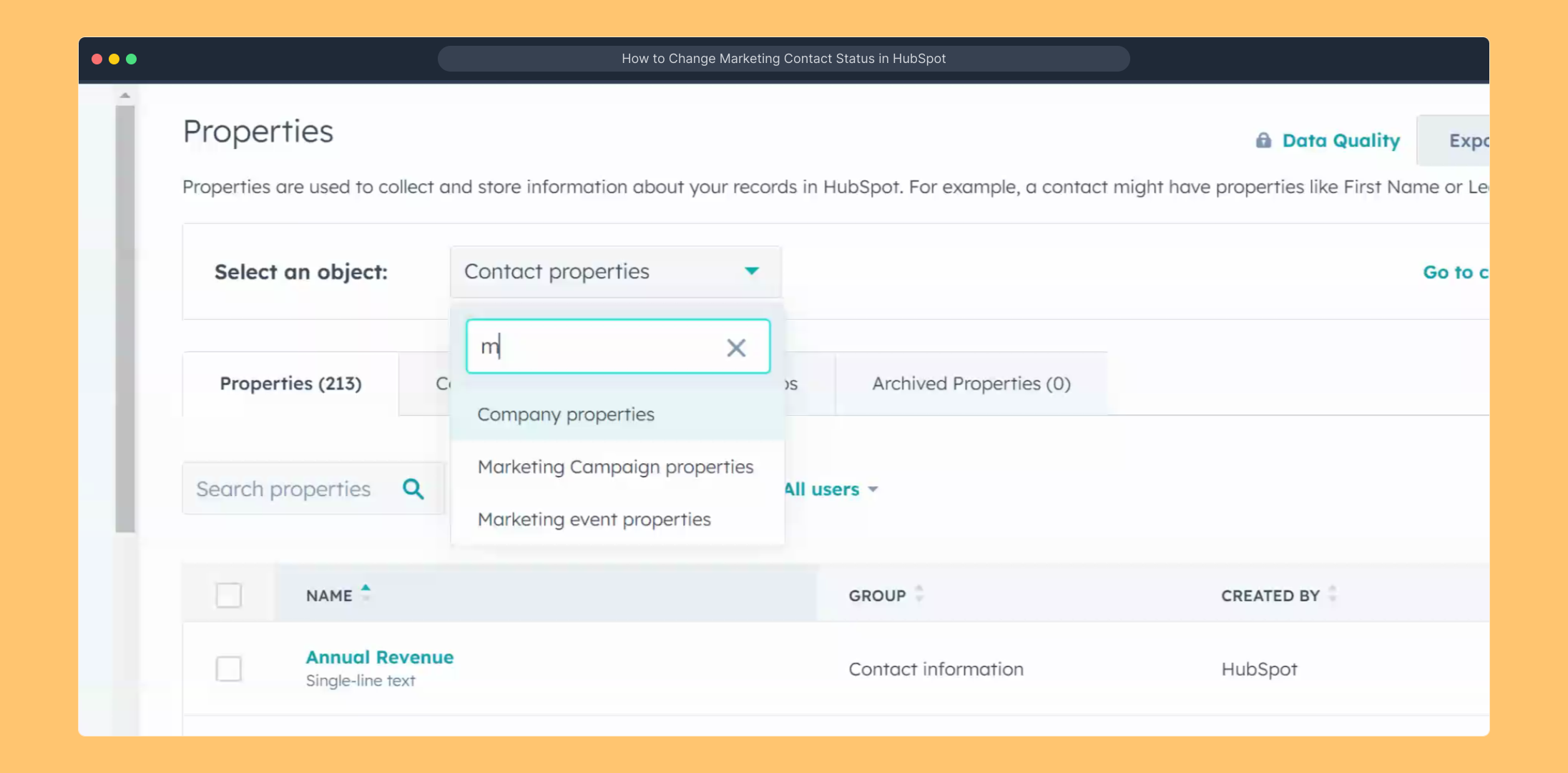Expand the All users filter
The image size is (1568, 773).
click(831, 490)
